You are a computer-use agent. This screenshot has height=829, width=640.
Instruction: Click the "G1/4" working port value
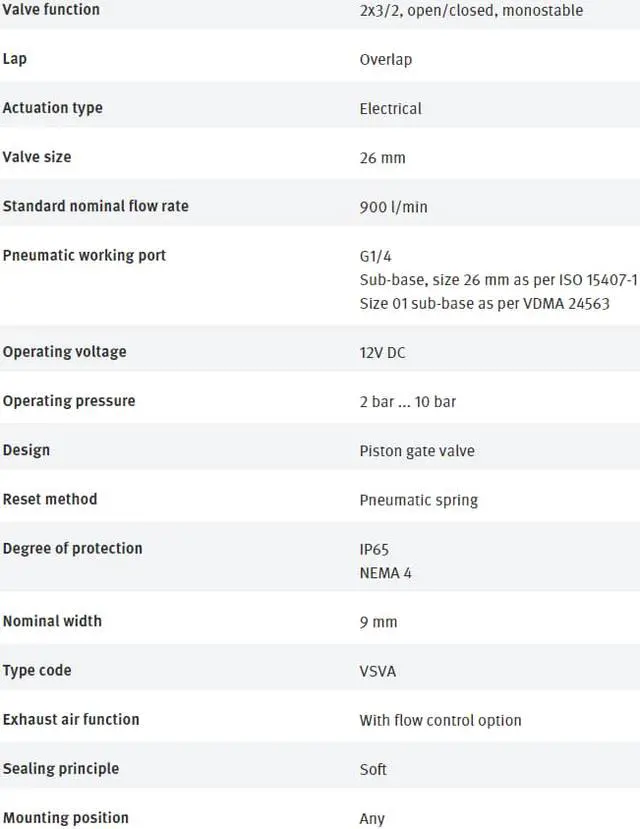(x=376, y=256)
